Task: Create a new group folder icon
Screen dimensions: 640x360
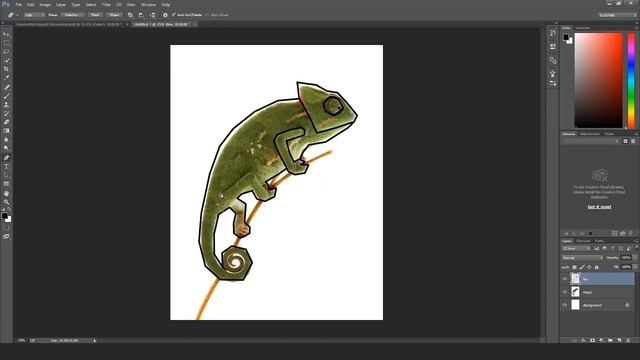Action: tap(610, 340)
